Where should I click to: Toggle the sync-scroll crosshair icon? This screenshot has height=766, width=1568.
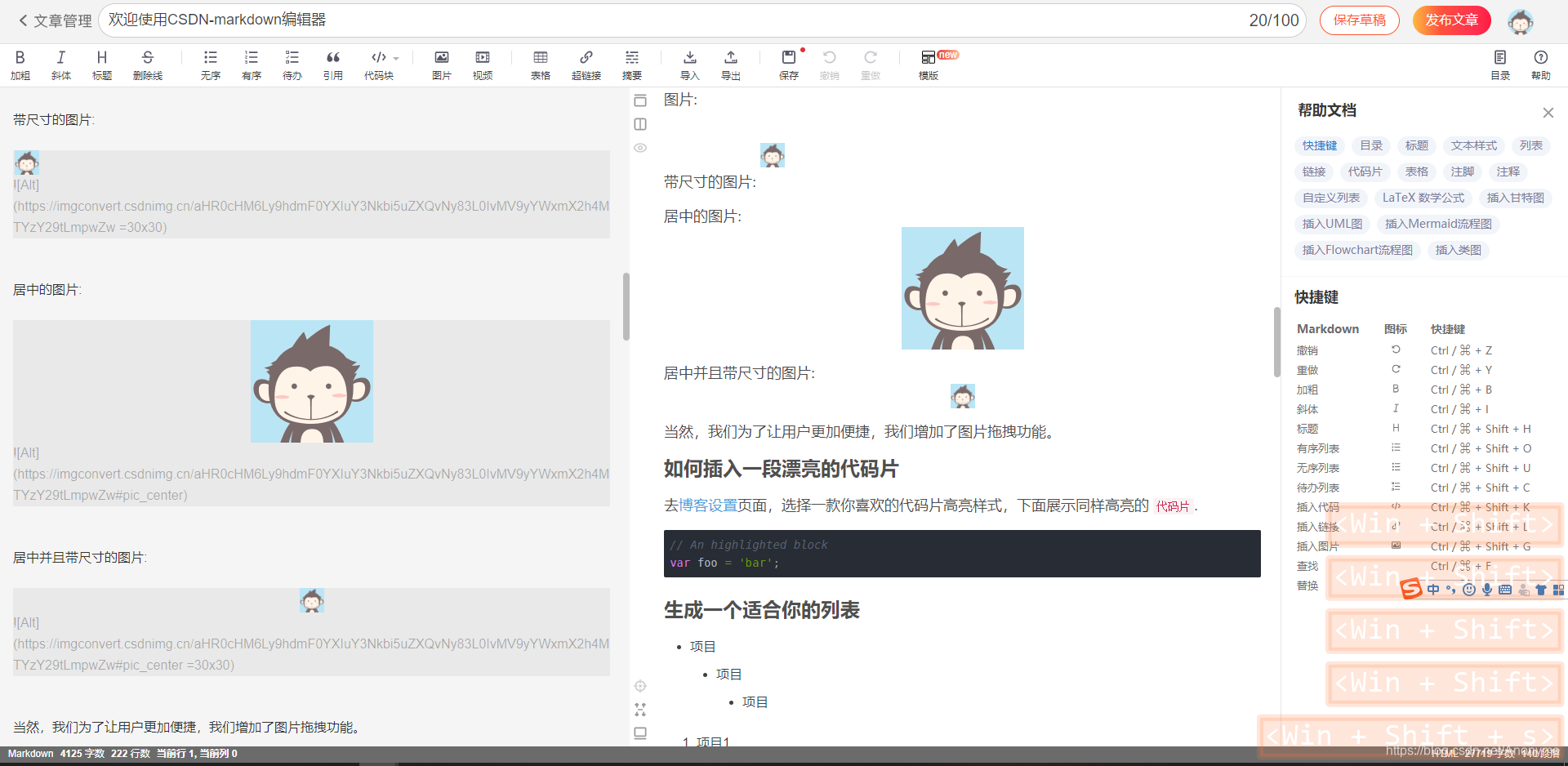pyautogui.click(x=640, y=686)
